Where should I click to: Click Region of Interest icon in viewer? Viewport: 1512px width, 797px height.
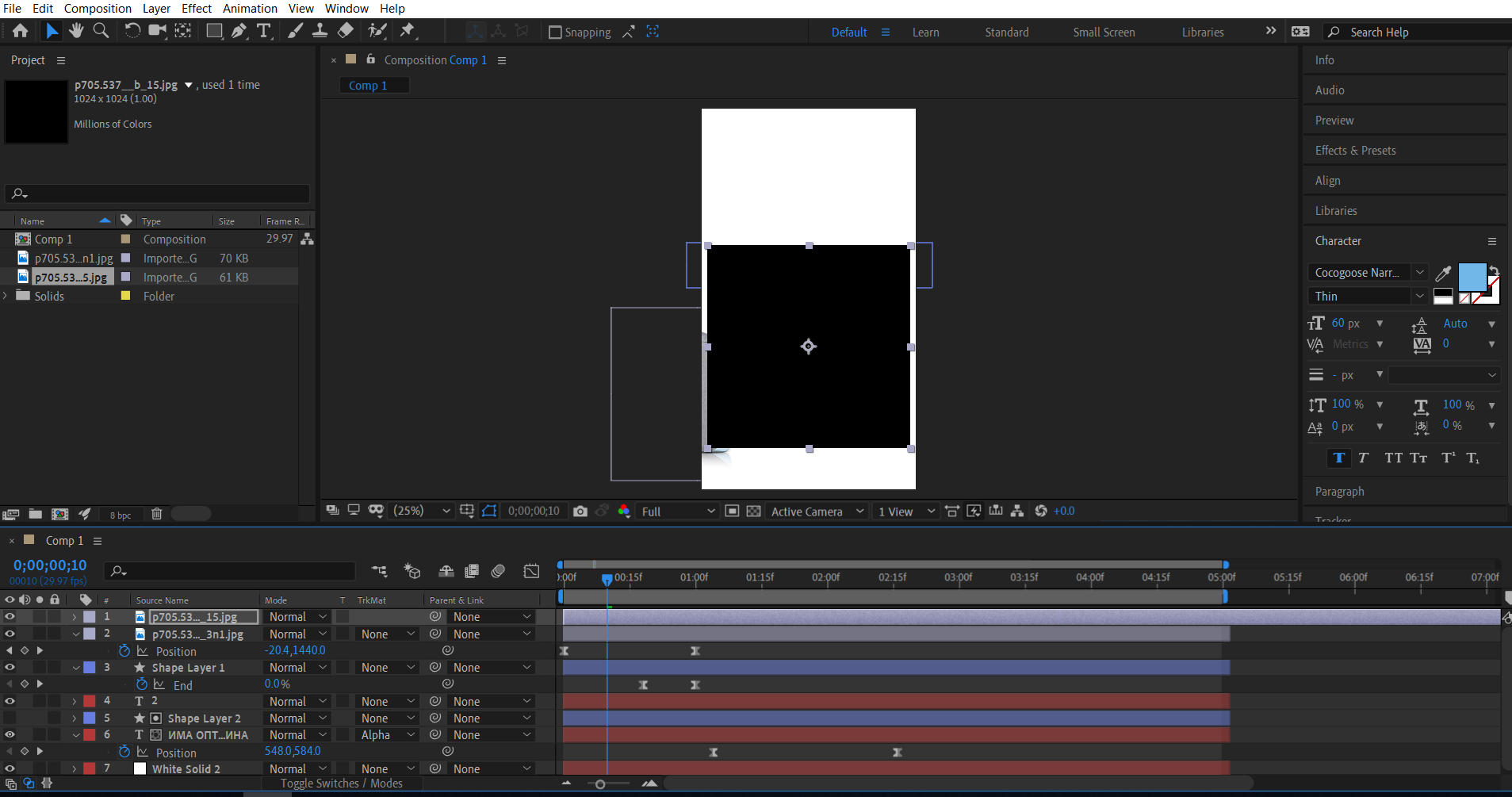(733, 512)
